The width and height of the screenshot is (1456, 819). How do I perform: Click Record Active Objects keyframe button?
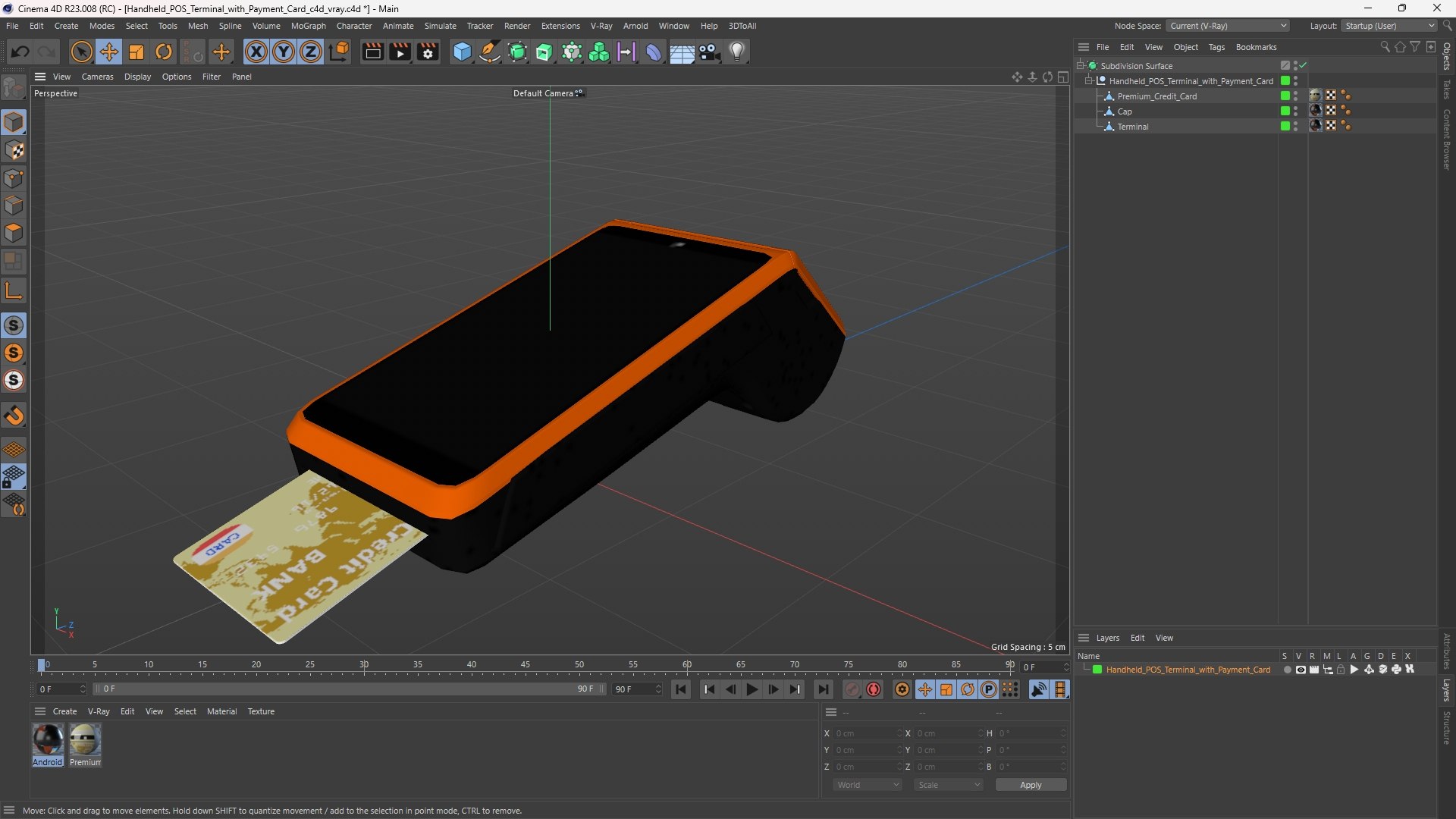(852, 689)
